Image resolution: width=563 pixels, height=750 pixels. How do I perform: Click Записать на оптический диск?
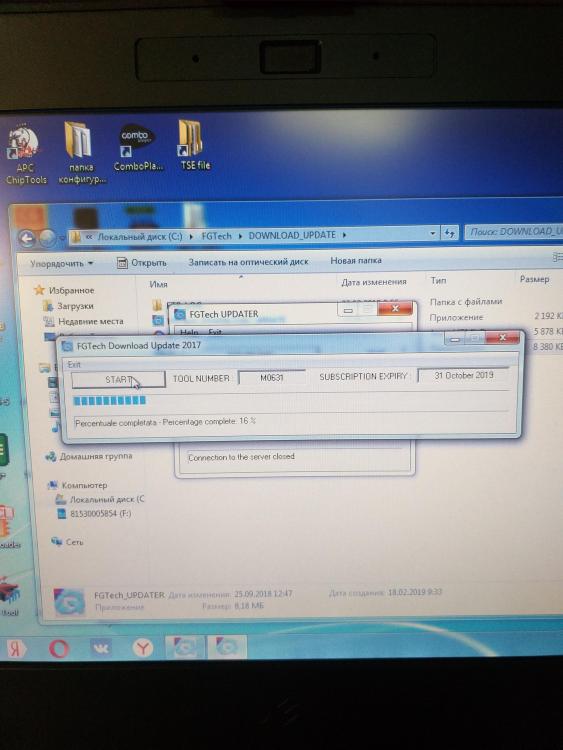pyautogui.click(x=248, y=262)
